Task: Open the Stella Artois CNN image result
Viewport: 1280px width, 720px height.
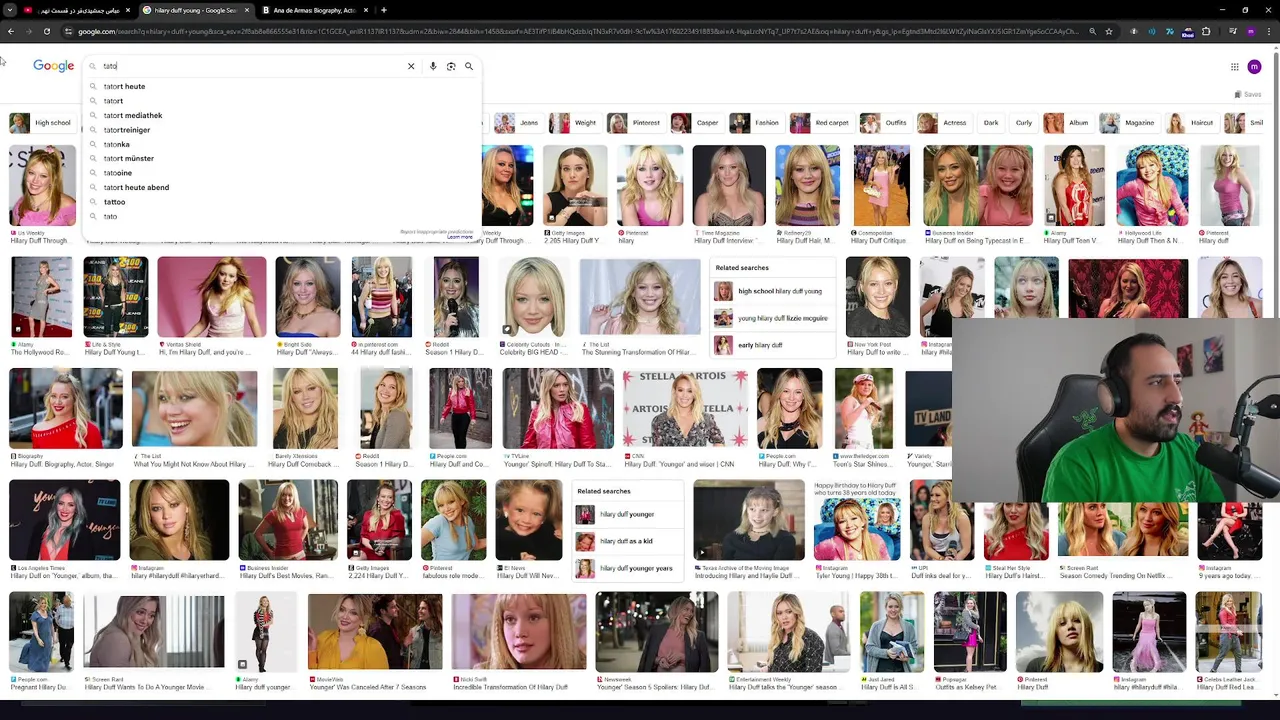Action: point(685,409)
